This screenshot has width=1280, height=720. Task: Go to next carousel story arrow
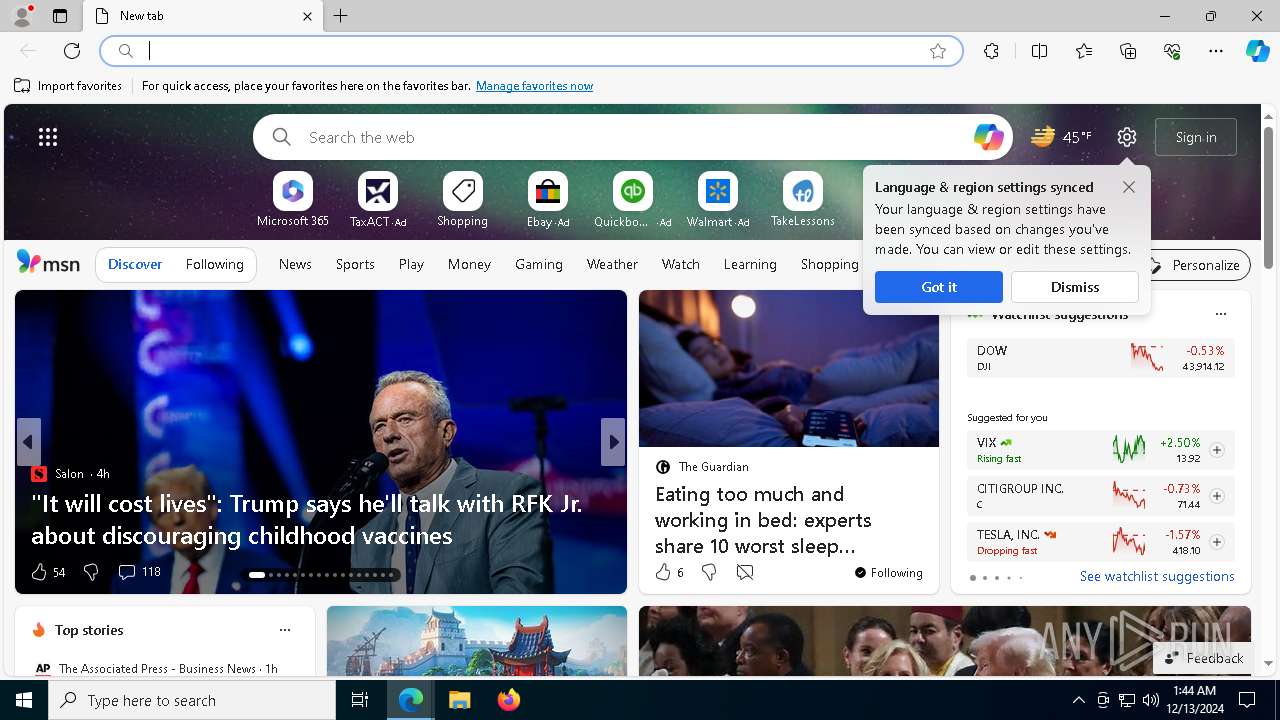(x=613, y=442)
